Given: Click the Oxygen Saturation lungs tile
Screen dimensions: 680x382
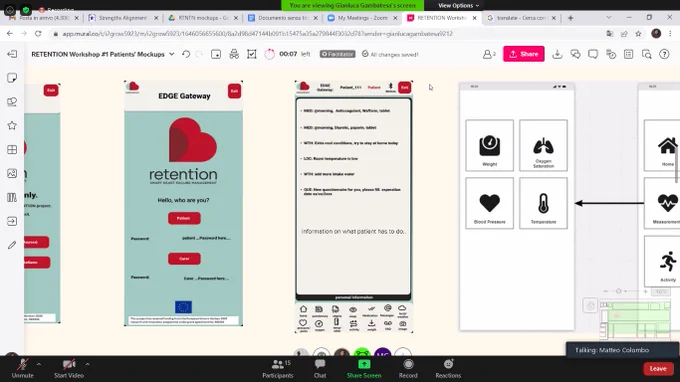Looking at the screenshot, I should [x=543, y=145].
